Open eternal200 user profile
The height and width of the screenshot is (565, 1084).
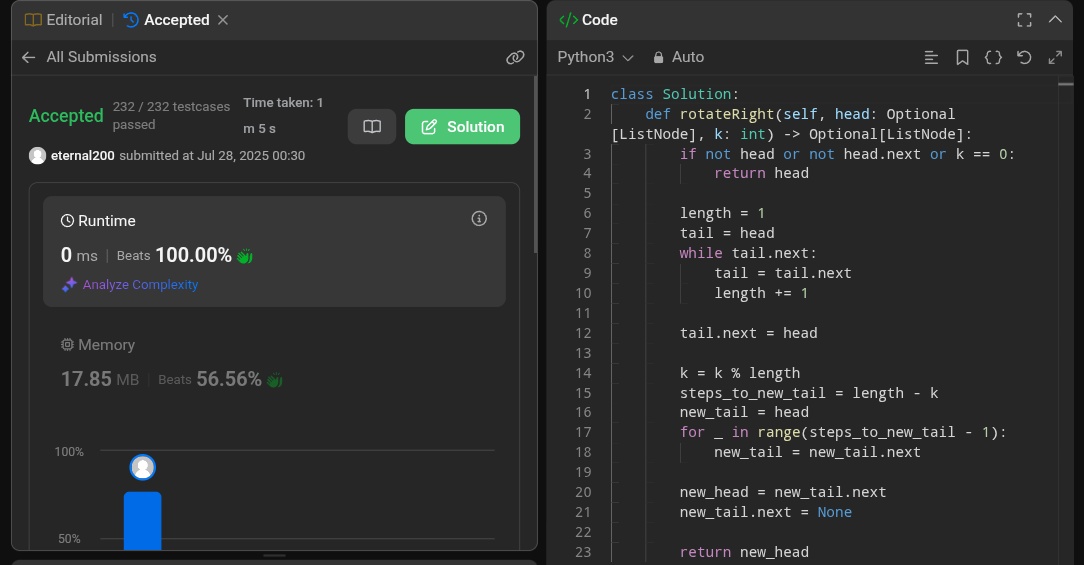(x=82, y=156)
